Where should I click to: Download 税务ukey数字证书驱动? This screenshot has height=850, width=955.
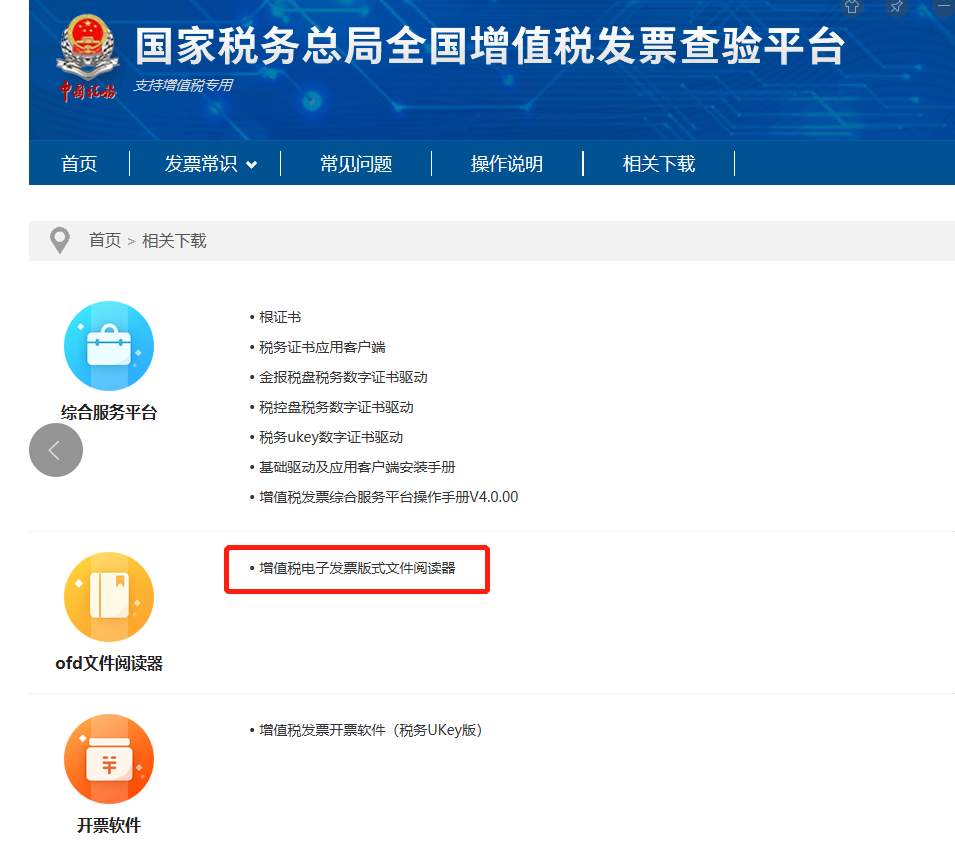pos(331,437)
